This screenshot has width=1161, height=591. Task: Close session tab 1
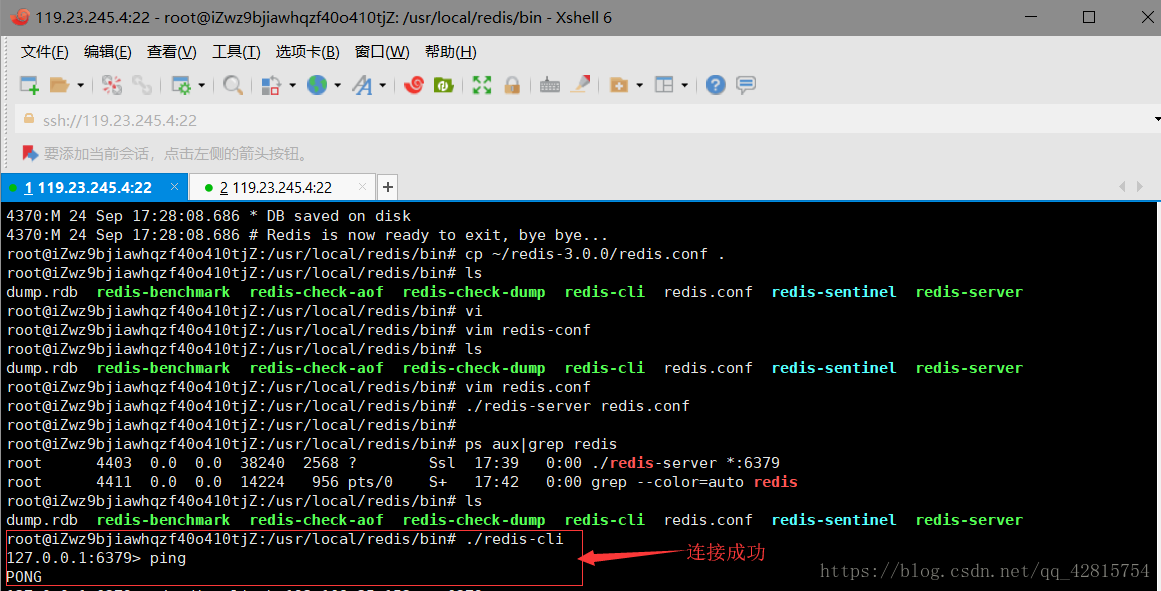174,187
